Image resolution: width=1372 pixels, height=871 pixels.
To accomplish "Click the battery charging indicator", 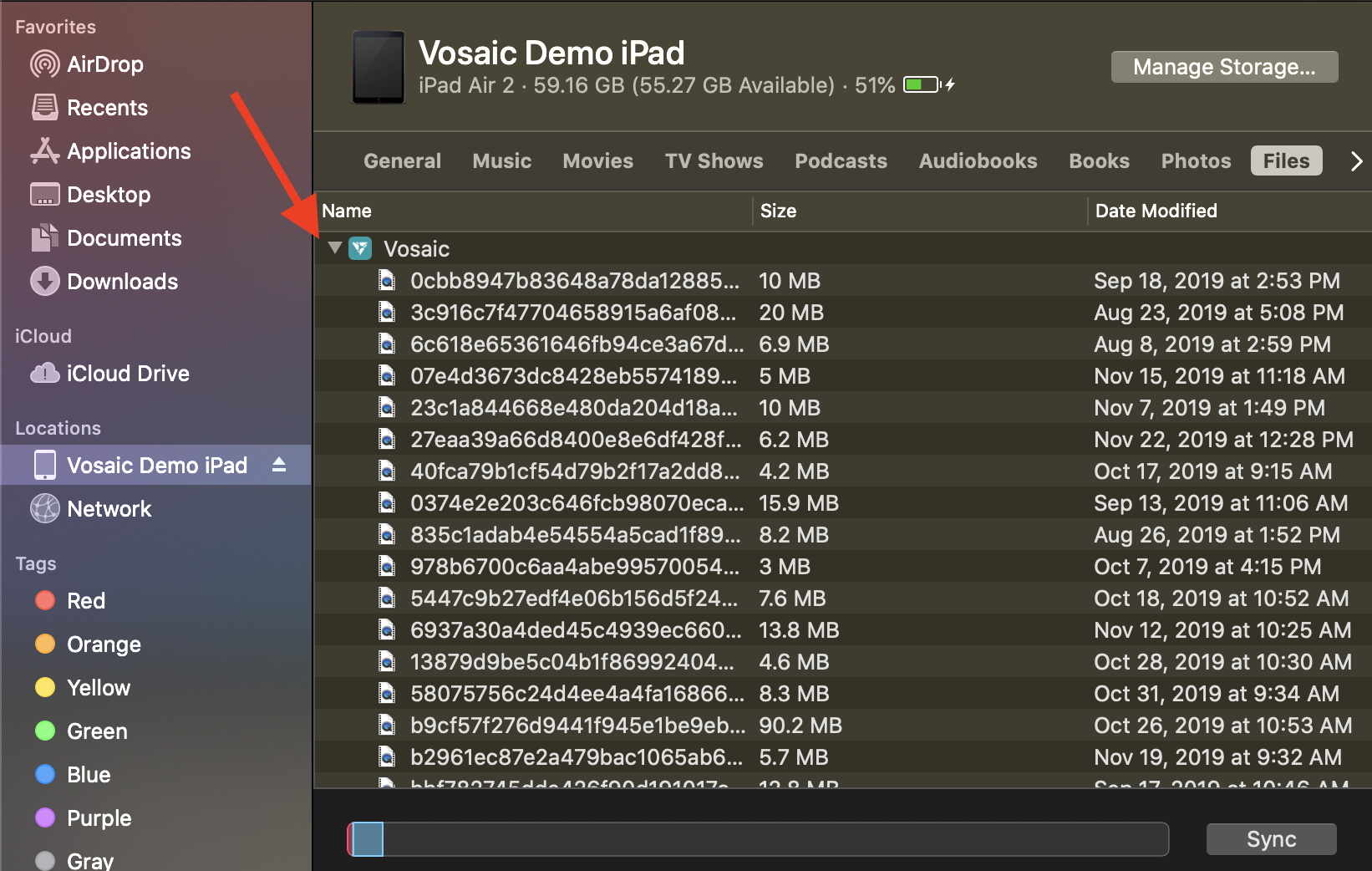I will click(929, 84).
